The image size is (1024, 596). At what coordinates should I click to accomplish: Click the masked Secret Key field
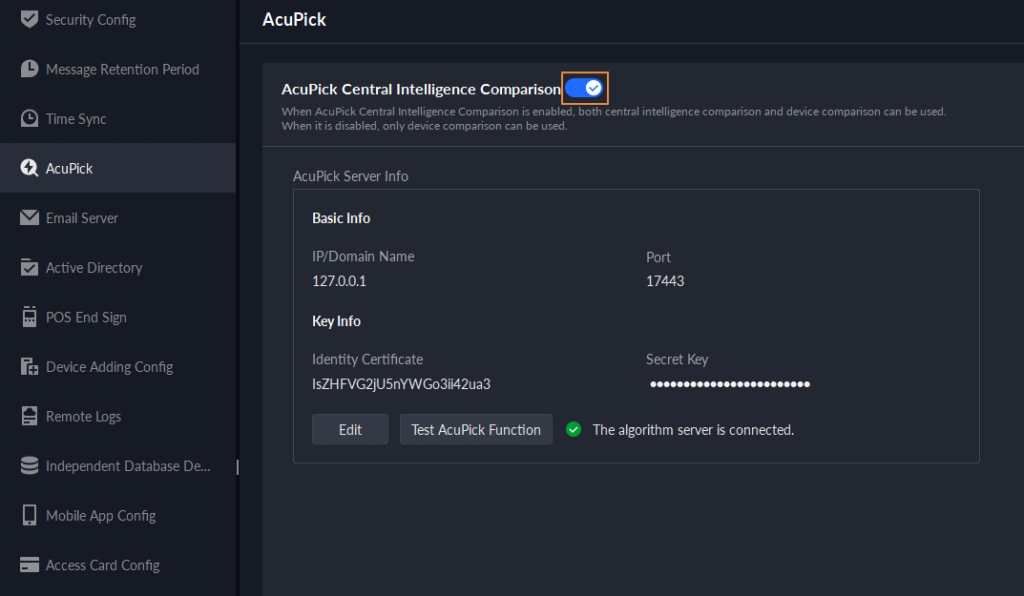[x=729, y=384]
